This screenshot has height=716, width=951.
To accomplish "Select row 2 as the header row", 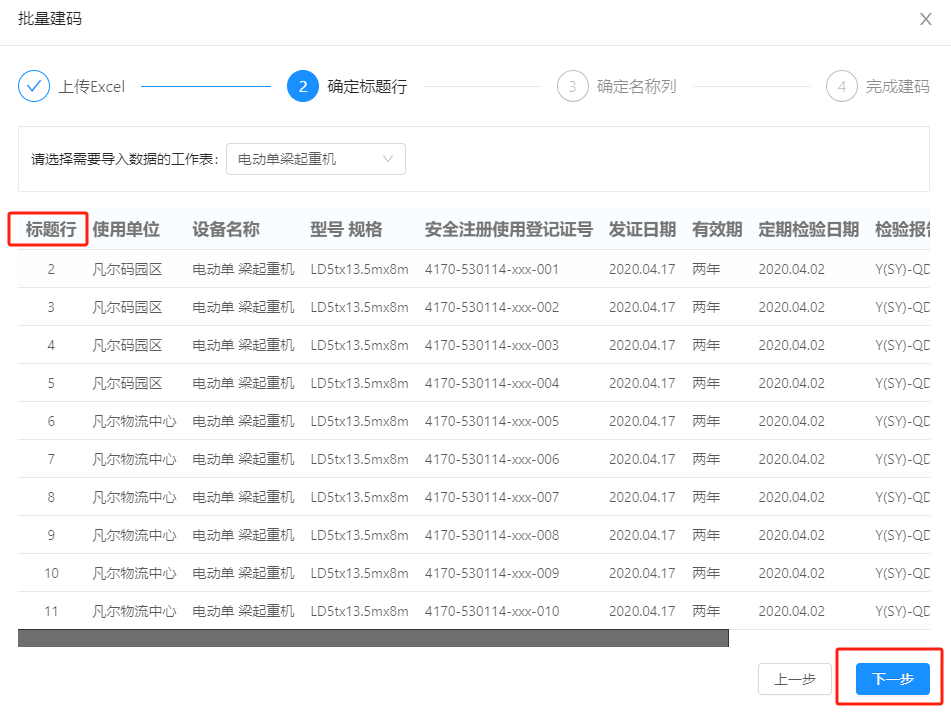I will point(51,269).
